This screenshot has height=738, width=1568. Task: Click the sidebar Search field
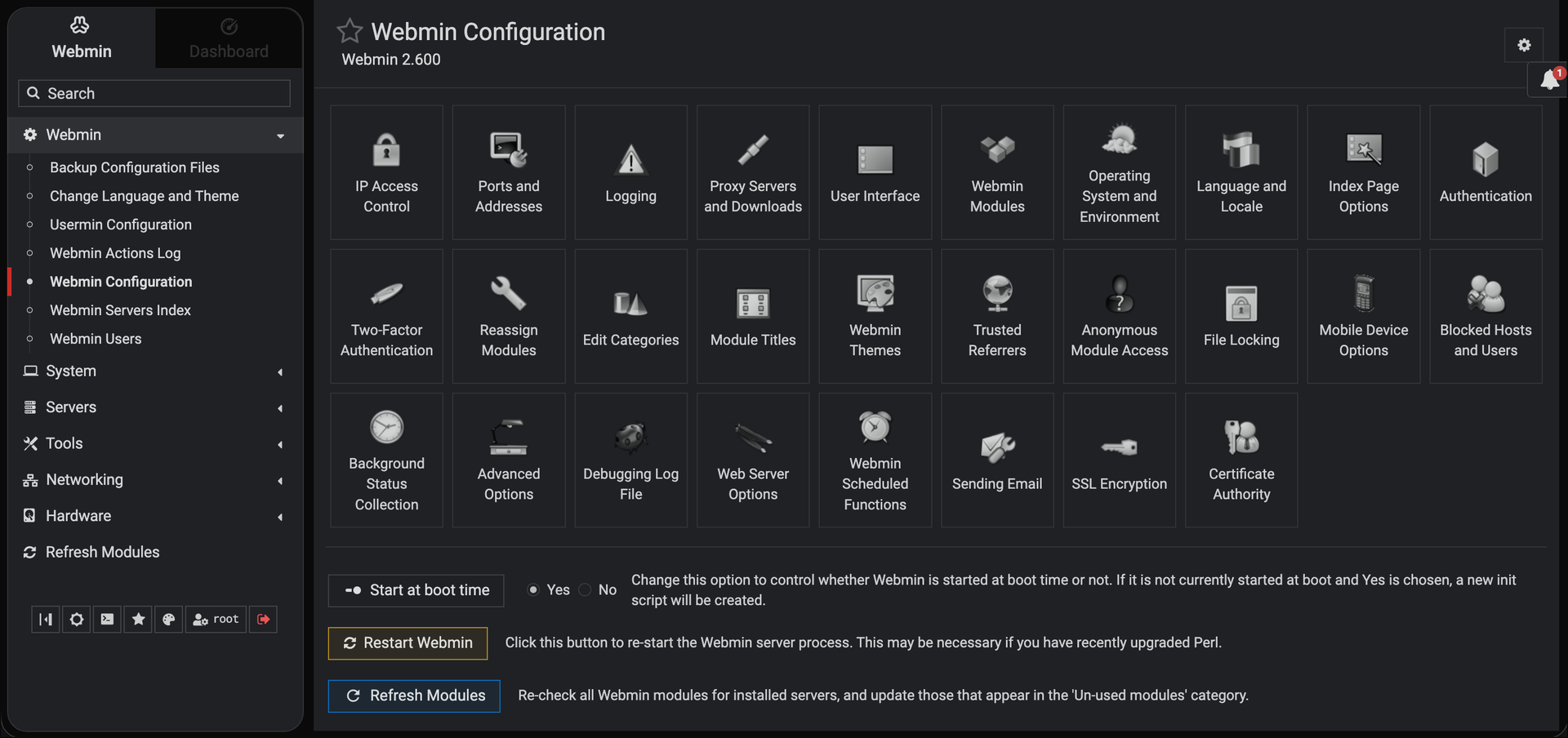point(154,93)
